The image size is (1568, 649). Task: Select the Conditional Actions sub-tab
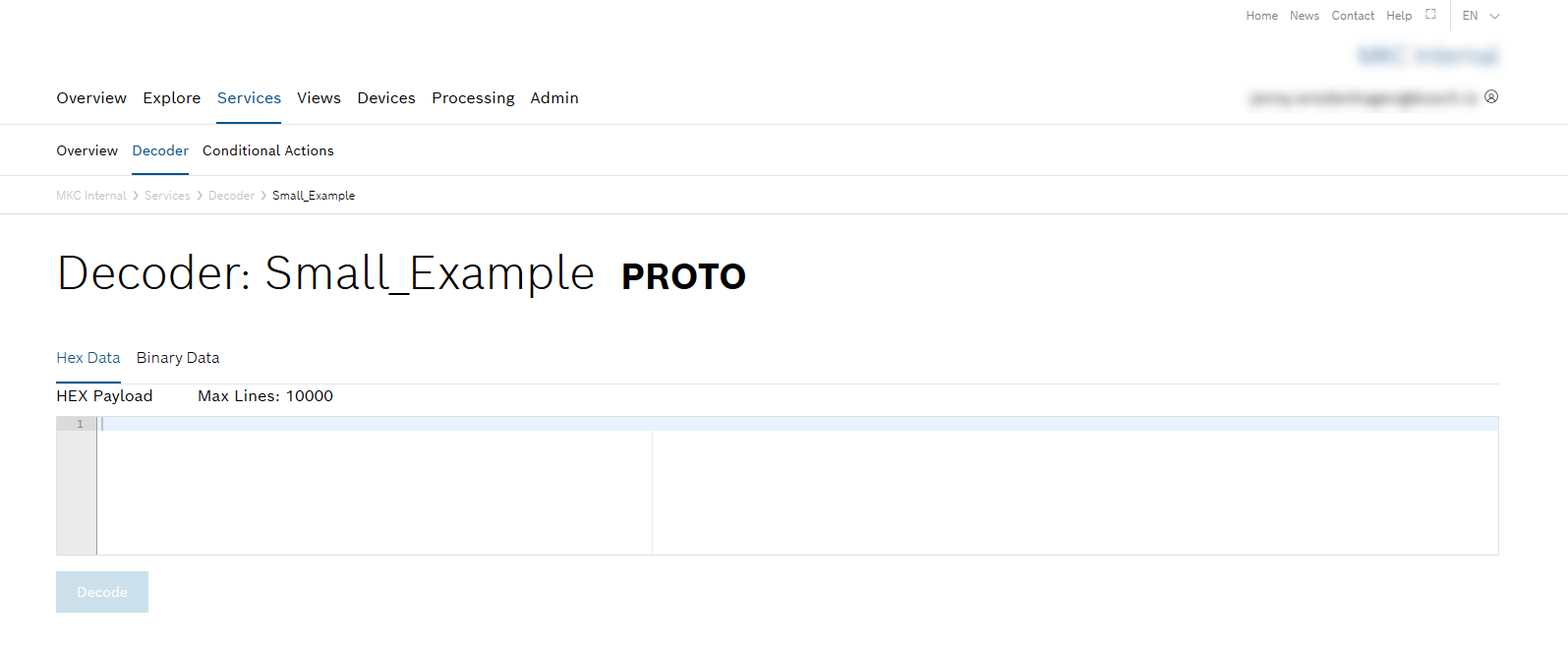tap(268, 150)
